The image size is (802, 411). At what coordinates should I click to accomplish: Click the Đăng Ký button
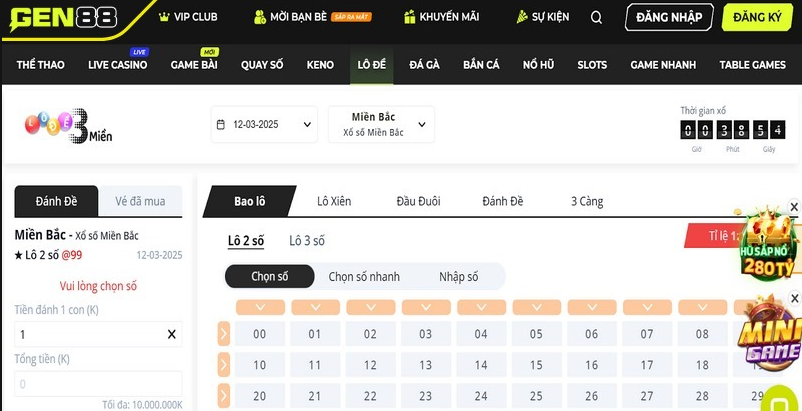tap(757, 17)
